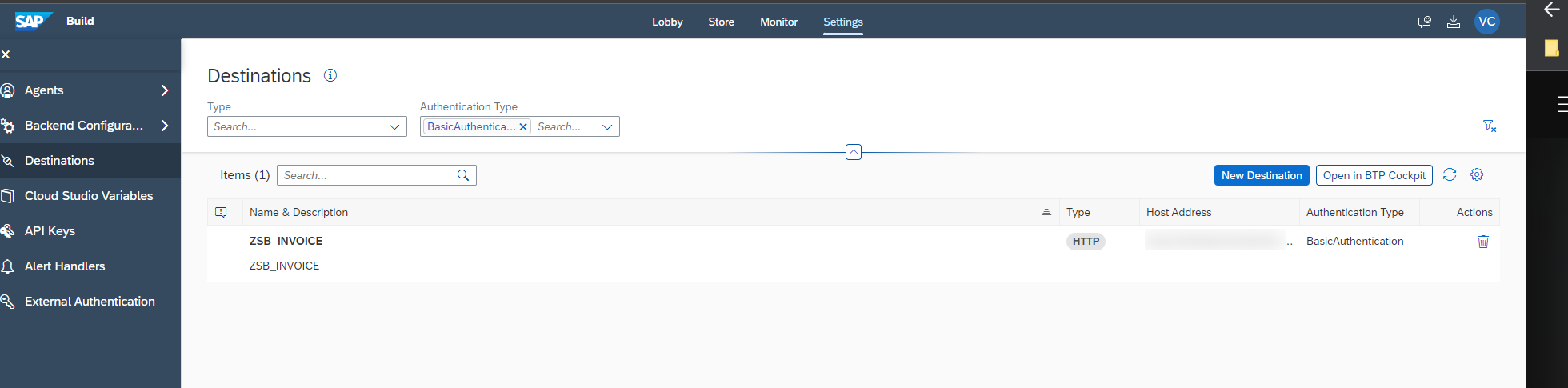
Task: Delete the ZSB_INVOICE destination with trash icon
Action: (x=1482, y=242)
